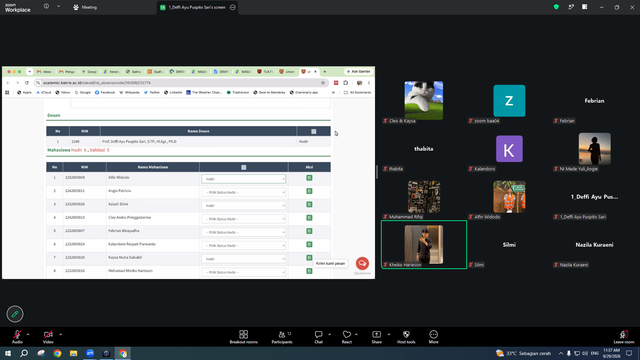Click green action icon in Alfin Widodo row
Viewport: 640px width, 360px height.
point(309,178)
